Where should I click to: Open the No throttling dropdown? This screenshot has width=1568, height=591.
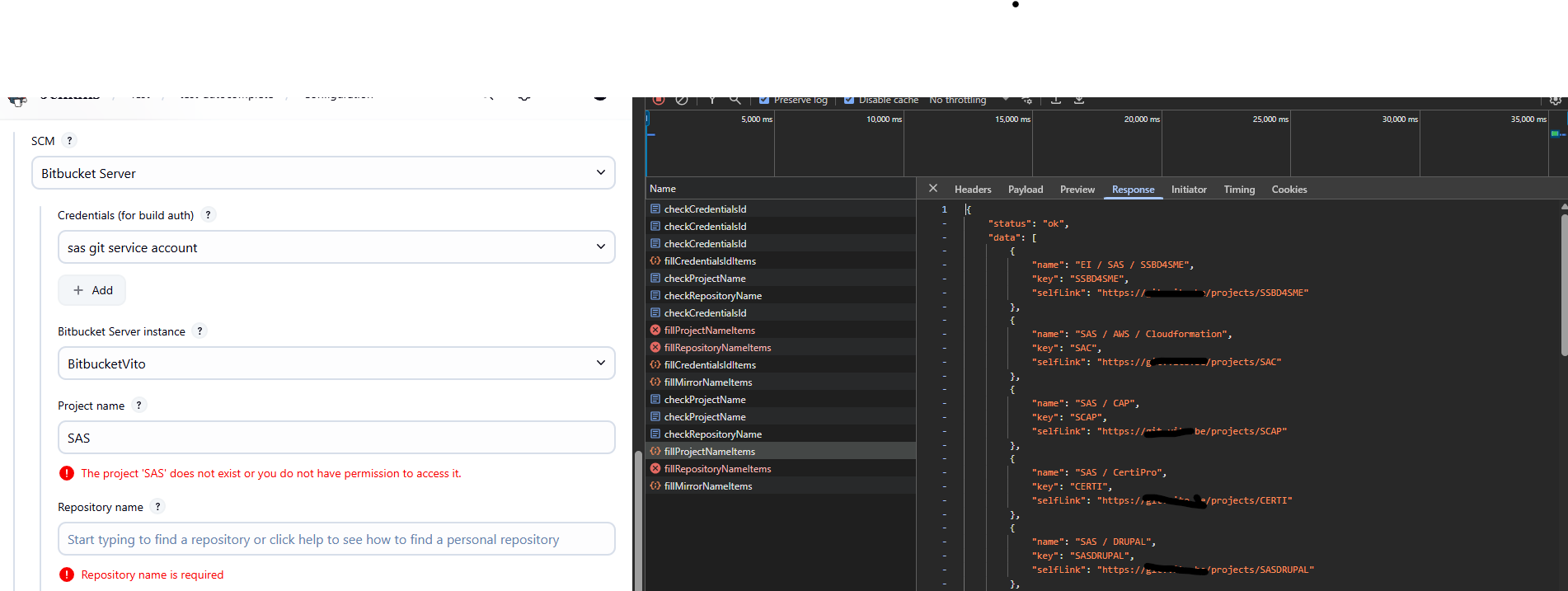pos(969,100)
